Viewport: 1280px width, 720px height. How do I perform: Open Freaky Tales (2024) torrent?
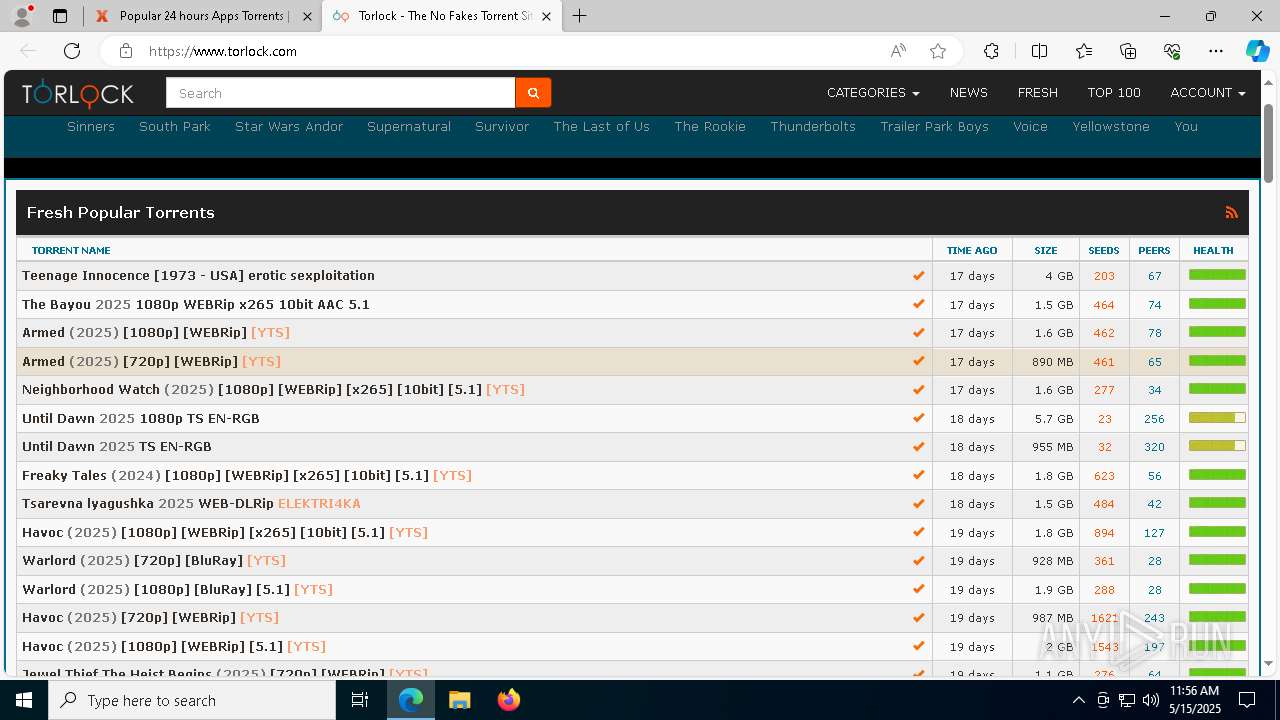coord(247,475)
